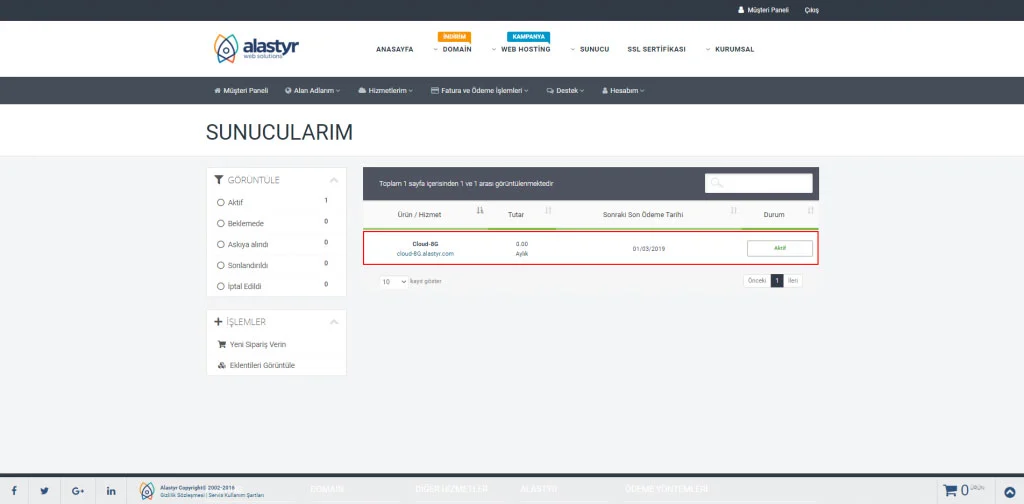Click the Alastyr logo
This screenshot has height=504, width=1024.
click(x=256, y=48)
